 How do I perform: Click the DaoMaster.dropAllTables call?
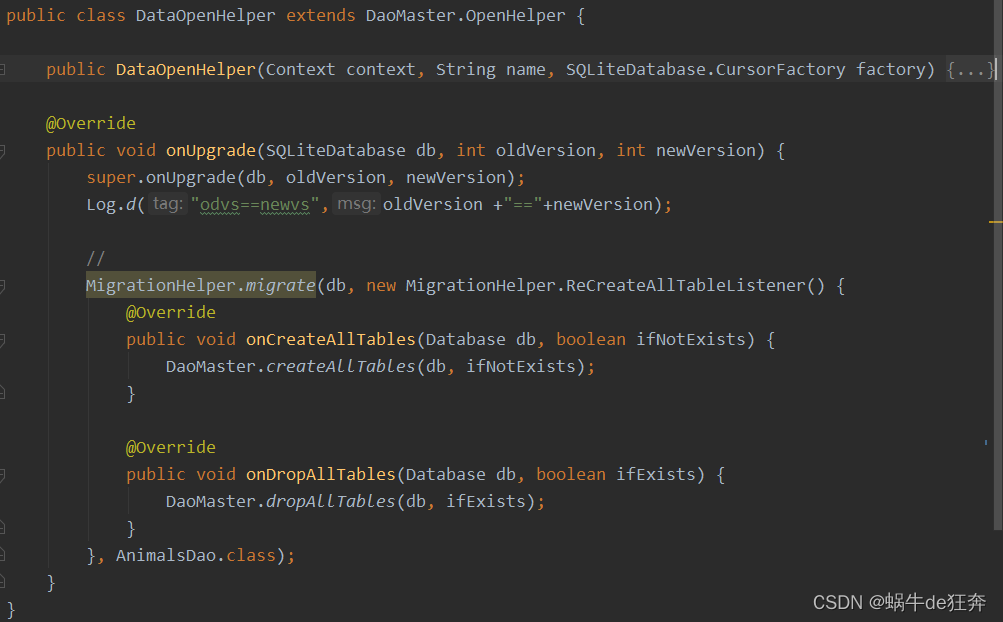click(x=281, y=502)
